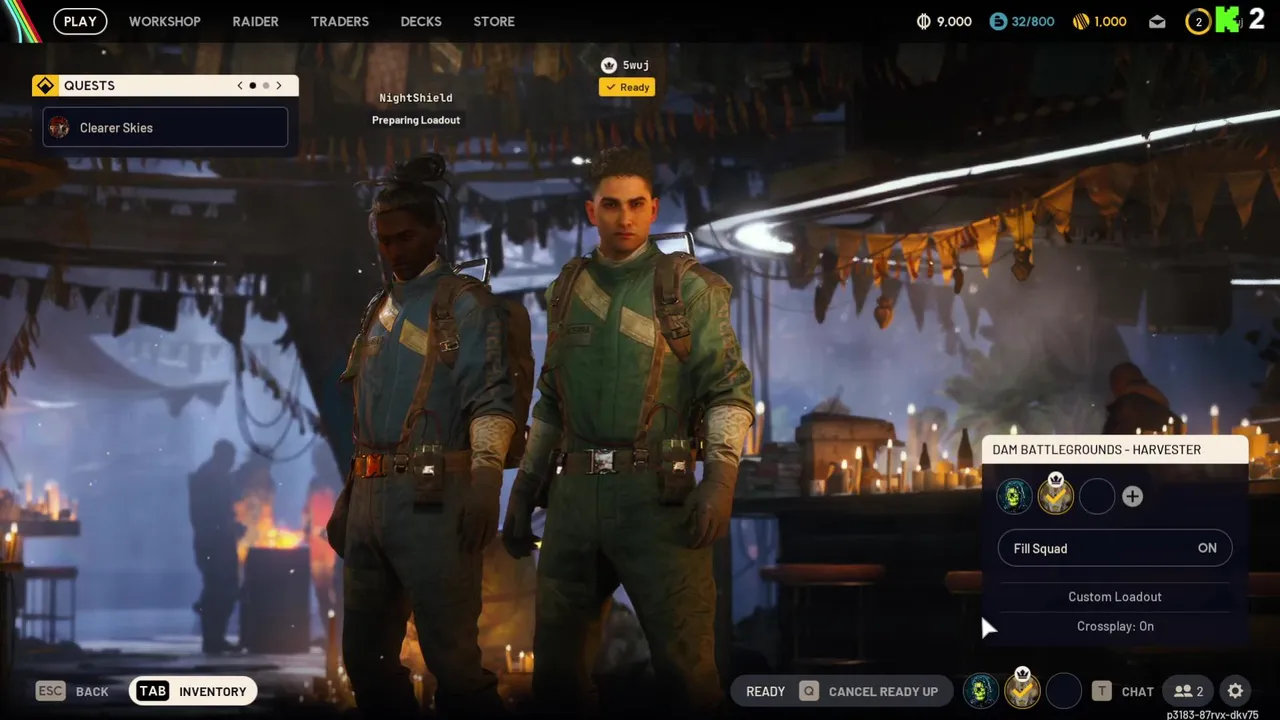The image size is (1280, 720).
Task: Go to next quest with right arrow
Action: [x=279, y=86]
